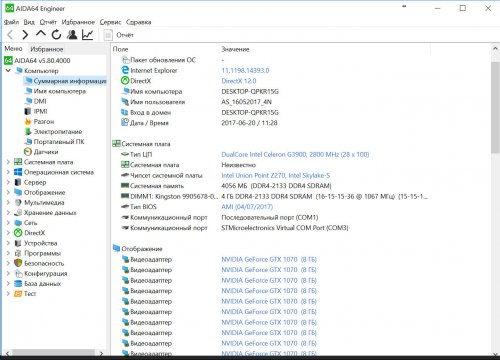
Task: Expand the Системная плата tree node
Action: (8, 162)
